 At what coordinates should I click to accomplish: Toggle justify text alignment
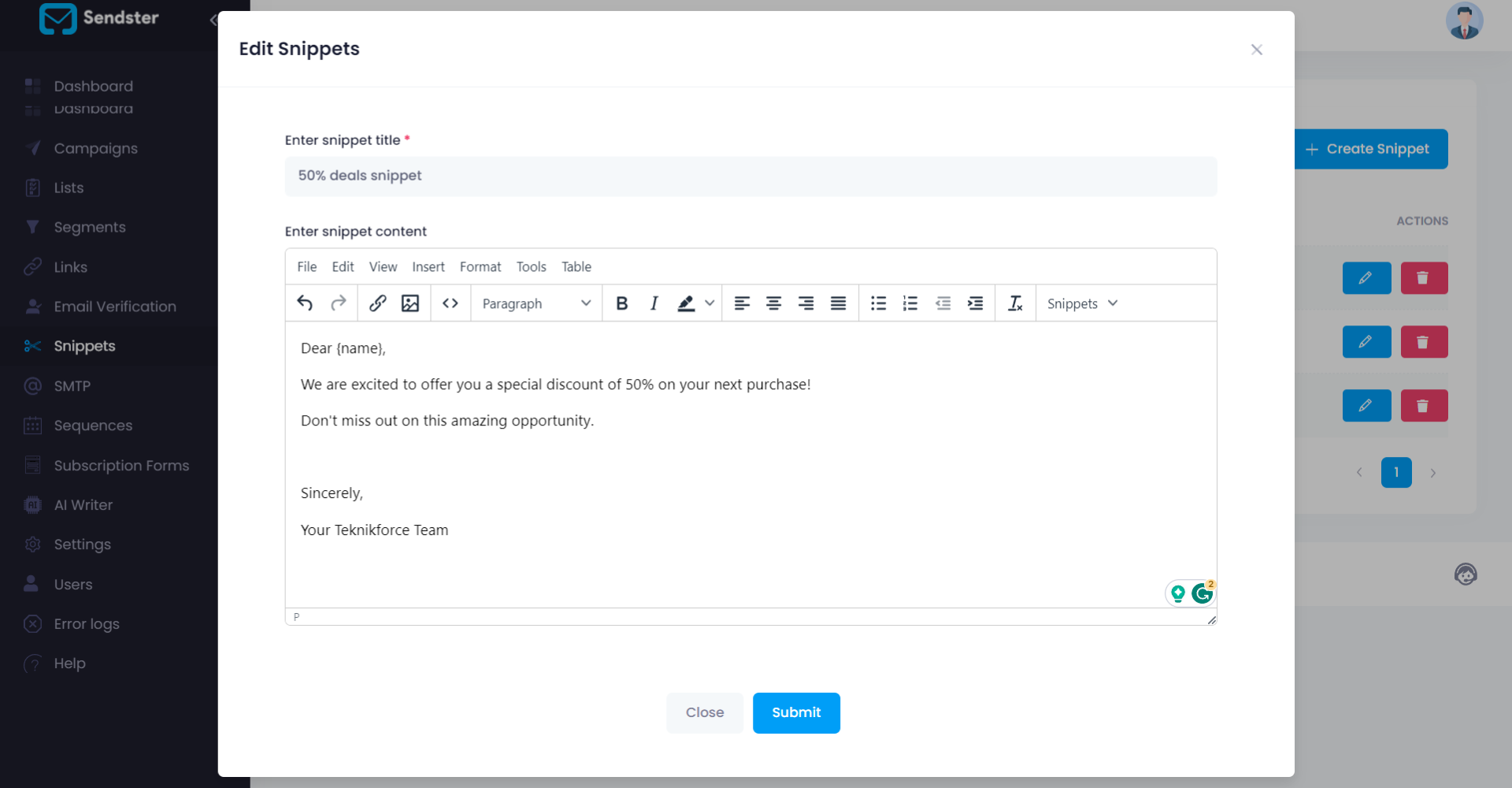pyautogui.click(x=838, y=303)
